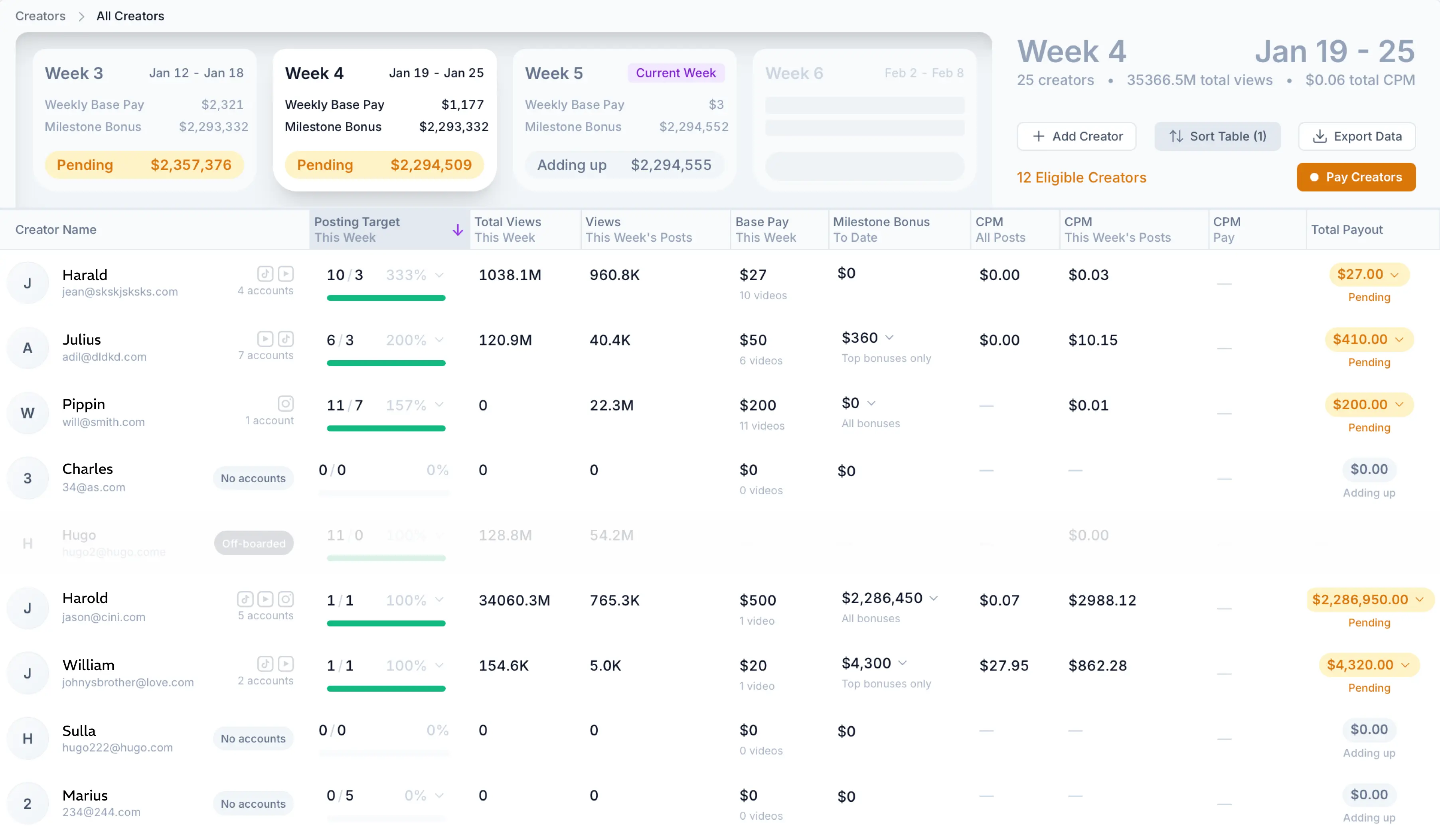Viewport: 1440px width, 840px height.
Task: Expand William's $4,300 milestone bonus chevron
Action: click(x=902, y=663)
